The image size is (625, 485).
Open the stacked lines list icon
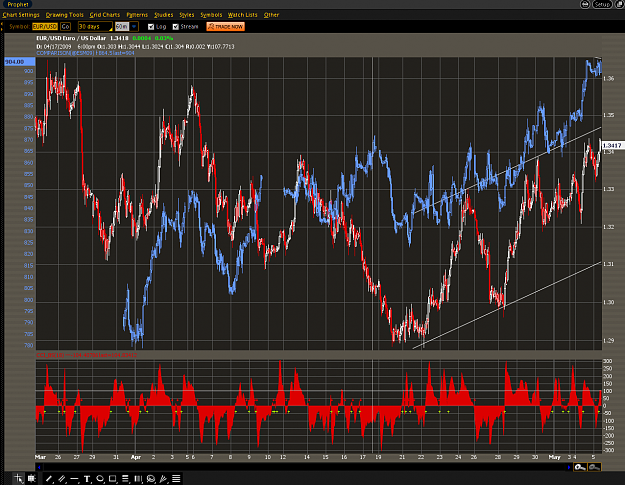pyautogui.click(x=176, y=479)
